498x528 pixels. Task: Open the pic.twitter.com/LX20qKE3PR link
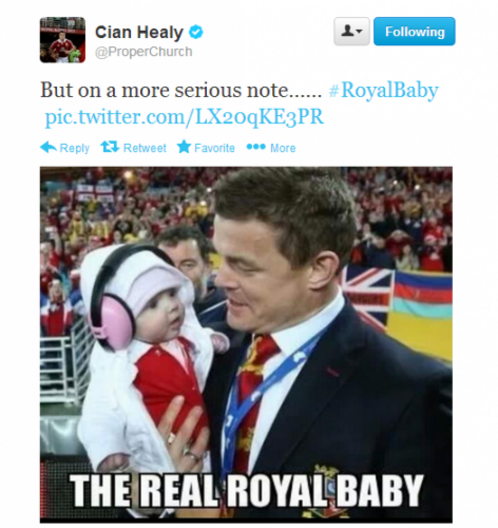[x=185, y=117]
